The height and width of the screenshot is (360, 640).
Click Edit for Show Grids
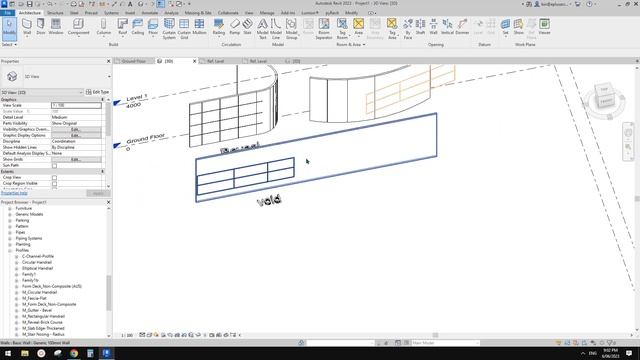click(76, 160)
